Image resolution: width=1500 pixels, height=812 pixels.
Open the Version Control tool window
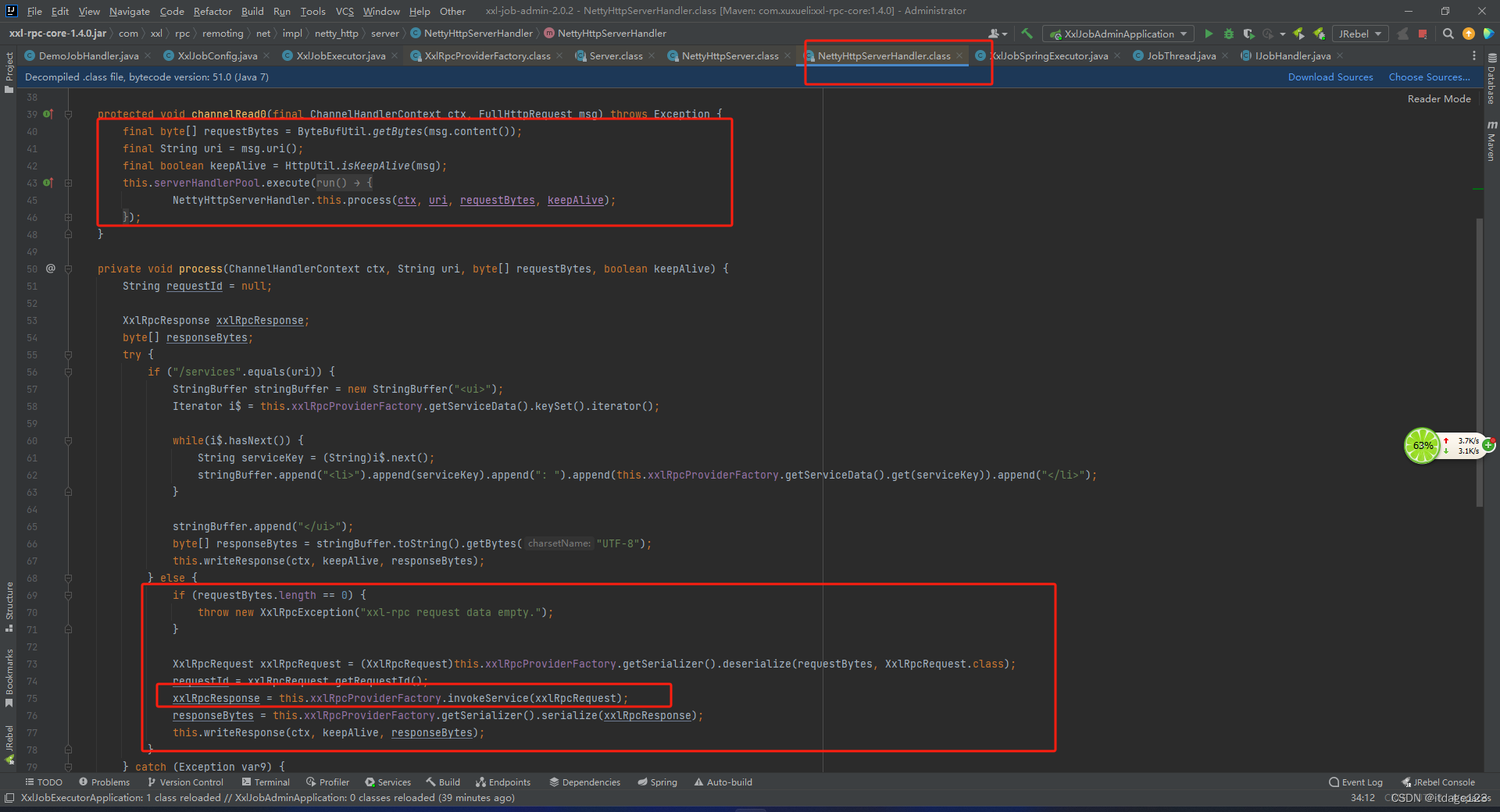[x=185, y=782]
